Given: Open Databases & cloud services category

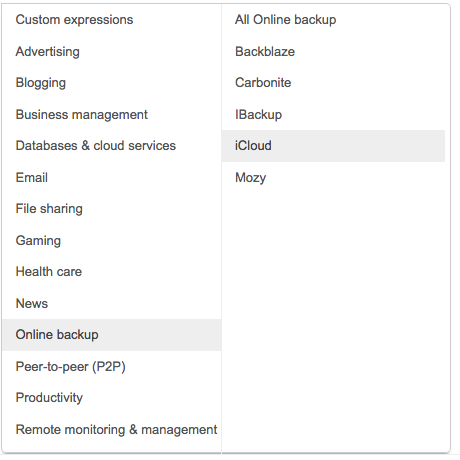Looking at the screenshot, I should 111,146.
